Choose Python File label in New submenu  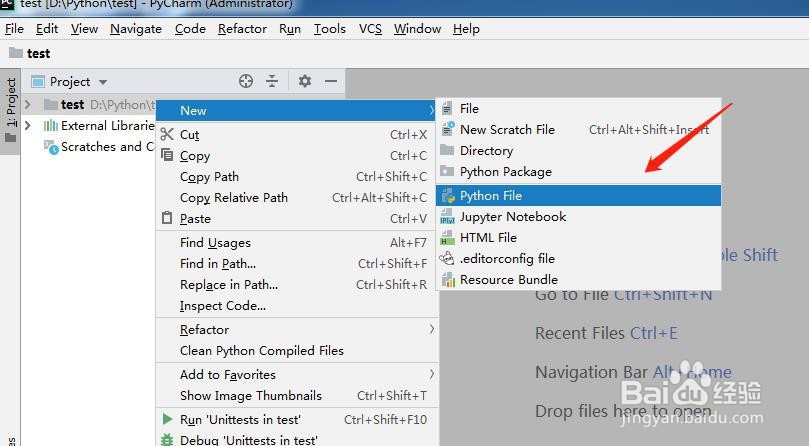coord(491,196)
